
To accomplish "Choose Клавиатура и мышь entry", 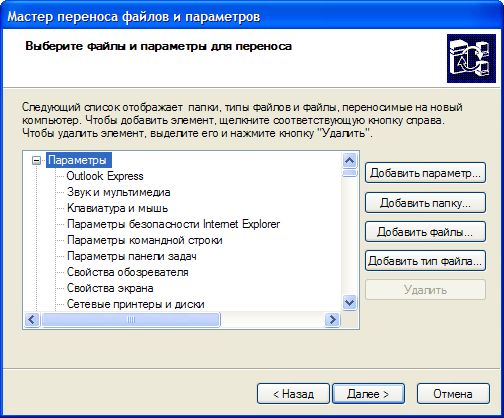I will click(x=117, y=208).
